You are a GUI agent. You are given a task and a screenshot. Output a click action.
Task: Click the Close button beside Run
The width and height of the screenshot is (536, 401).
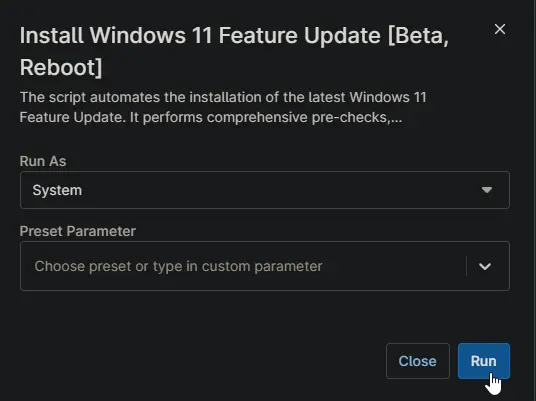coord(418,361)
